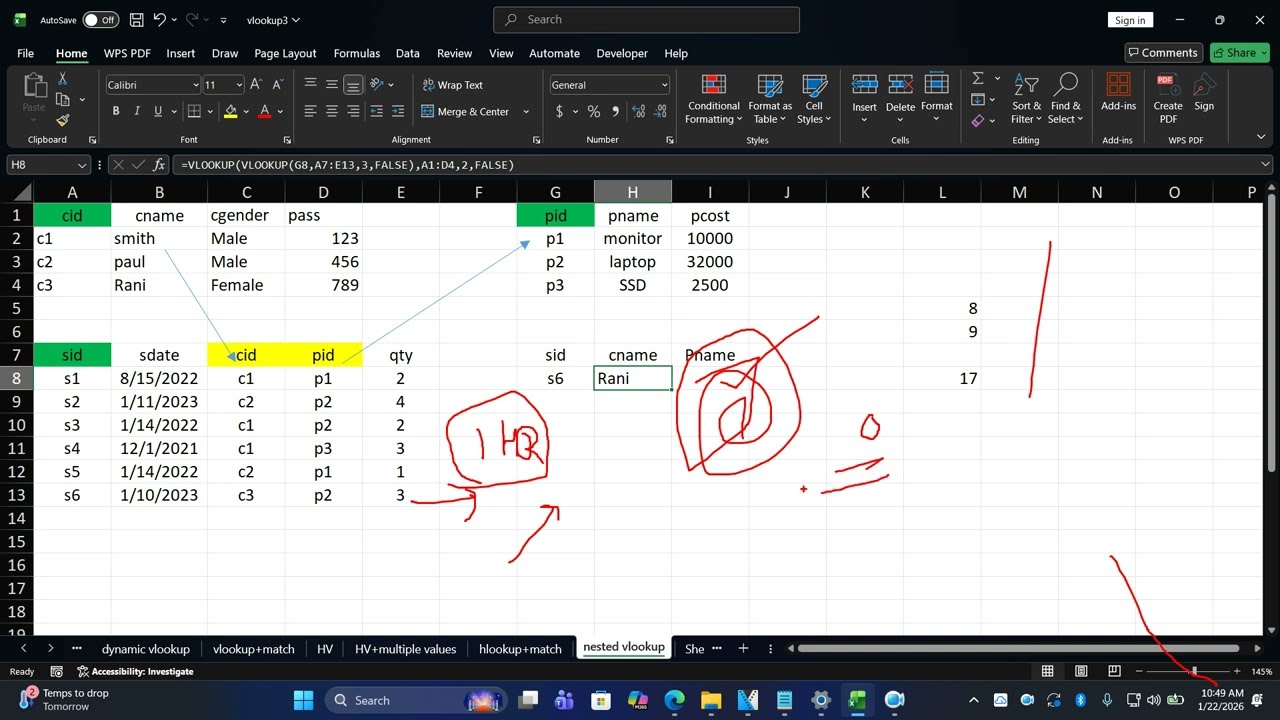The height and width of the screenshot is (720, 1280).
Task: Toggle Merge & Center for the cell
Action: coord(466,112)
